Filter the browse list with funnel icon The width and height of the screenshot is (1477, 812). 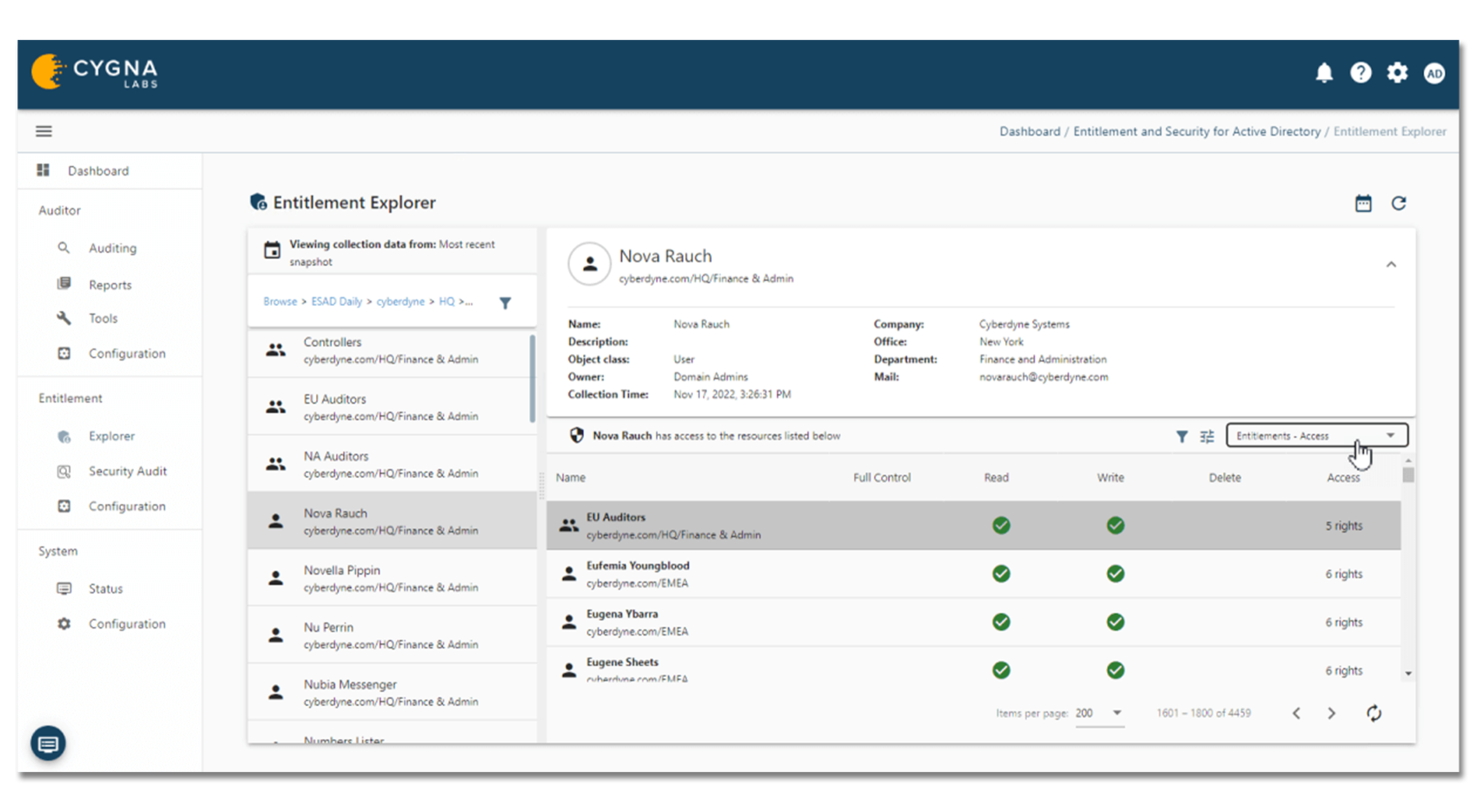[505, 303]
